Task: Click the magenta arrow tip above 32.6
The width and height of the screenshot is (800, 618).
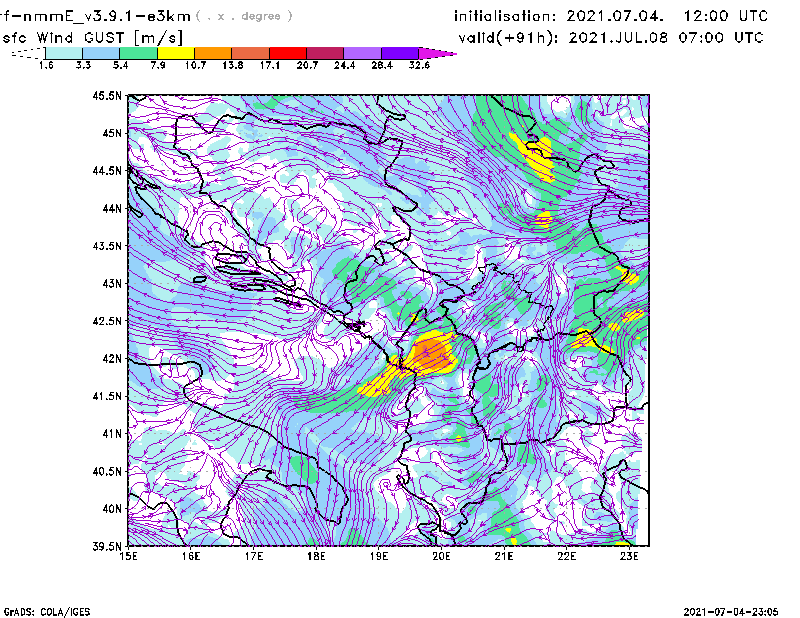Action: click(x=437, y=53)
